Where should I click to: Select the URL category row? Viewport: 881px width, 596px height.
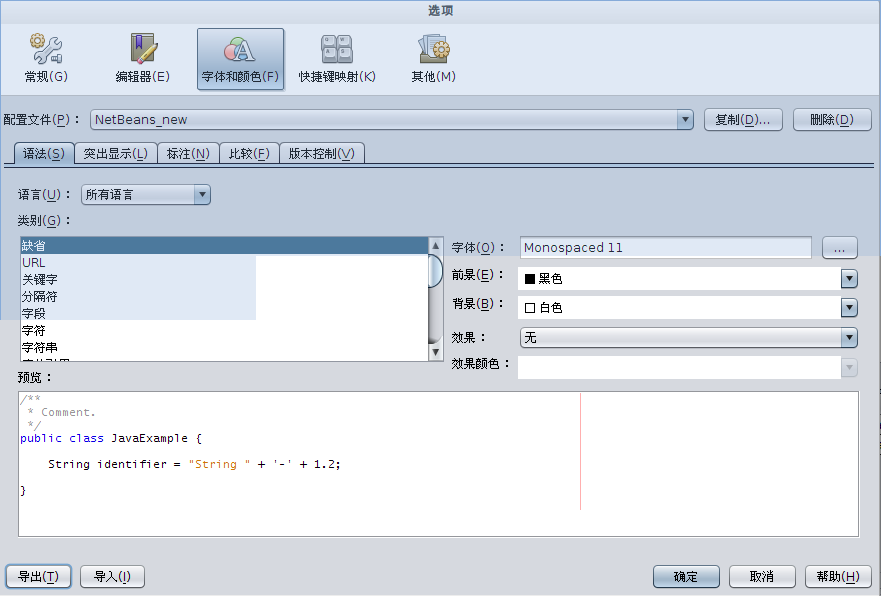[224, 262]
